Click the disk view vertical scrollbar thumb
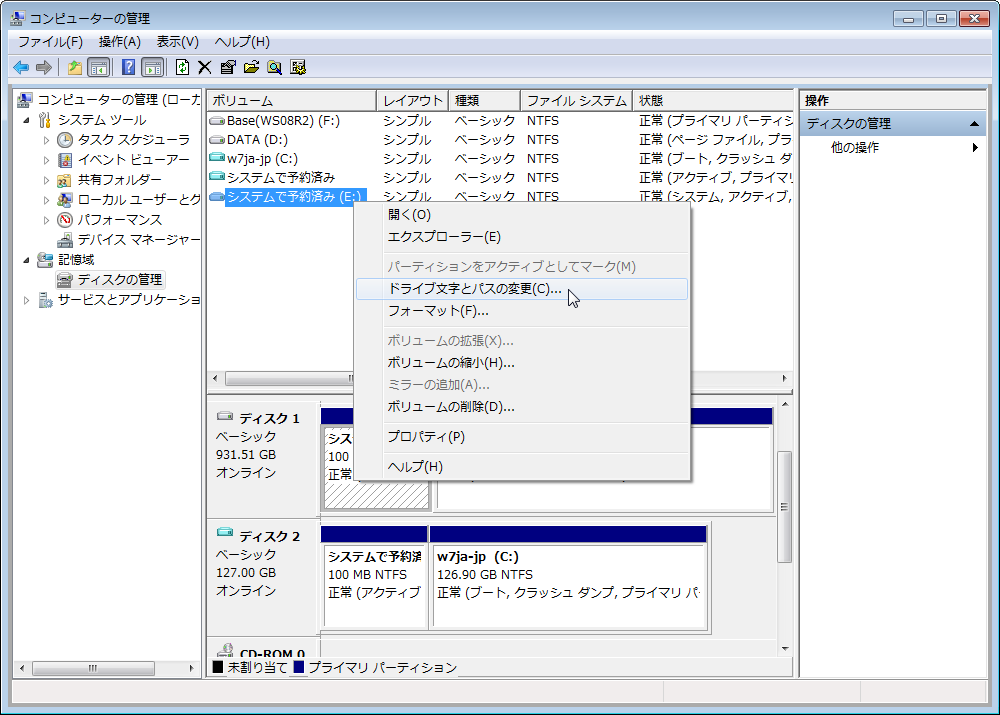The image size is (1000, 715). [785, 507]
